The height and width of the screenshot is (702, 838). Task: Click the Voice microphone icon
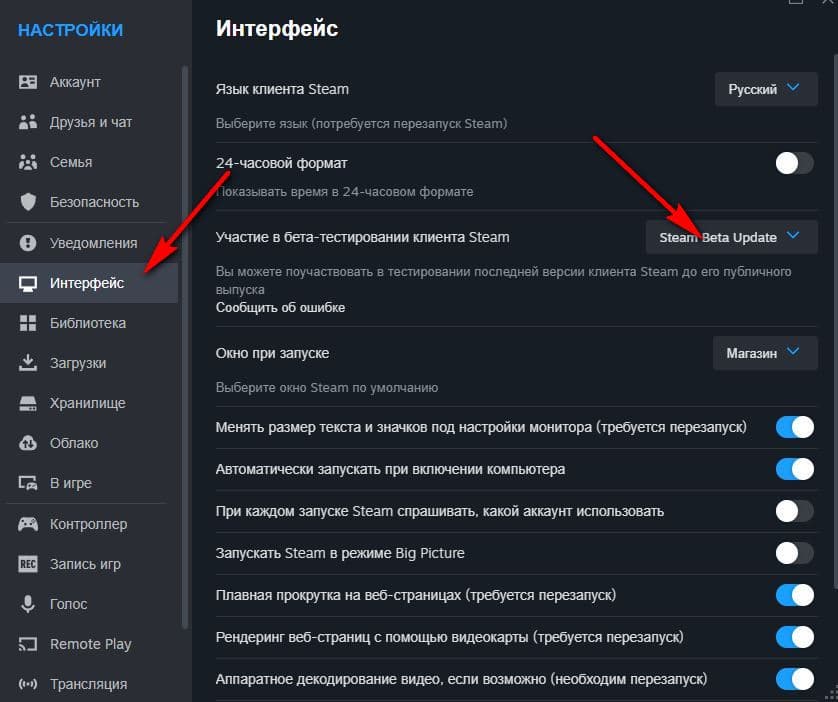(x=29, y=604)
